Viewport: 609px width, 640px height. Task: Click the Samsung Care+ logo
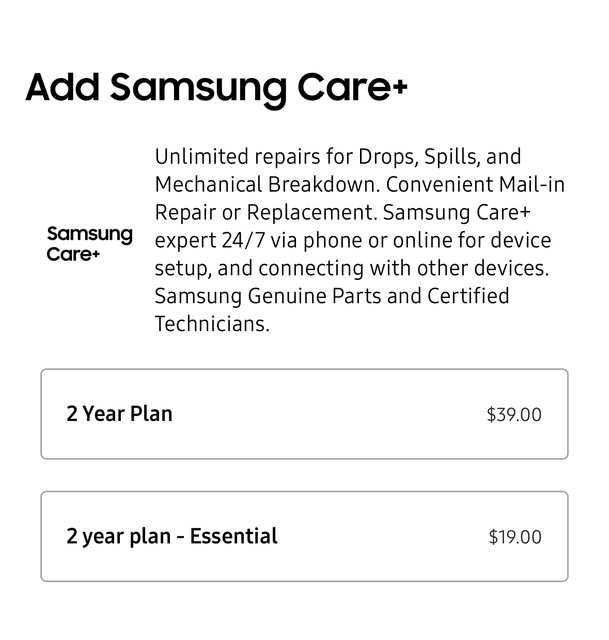(x=89, y=244)
